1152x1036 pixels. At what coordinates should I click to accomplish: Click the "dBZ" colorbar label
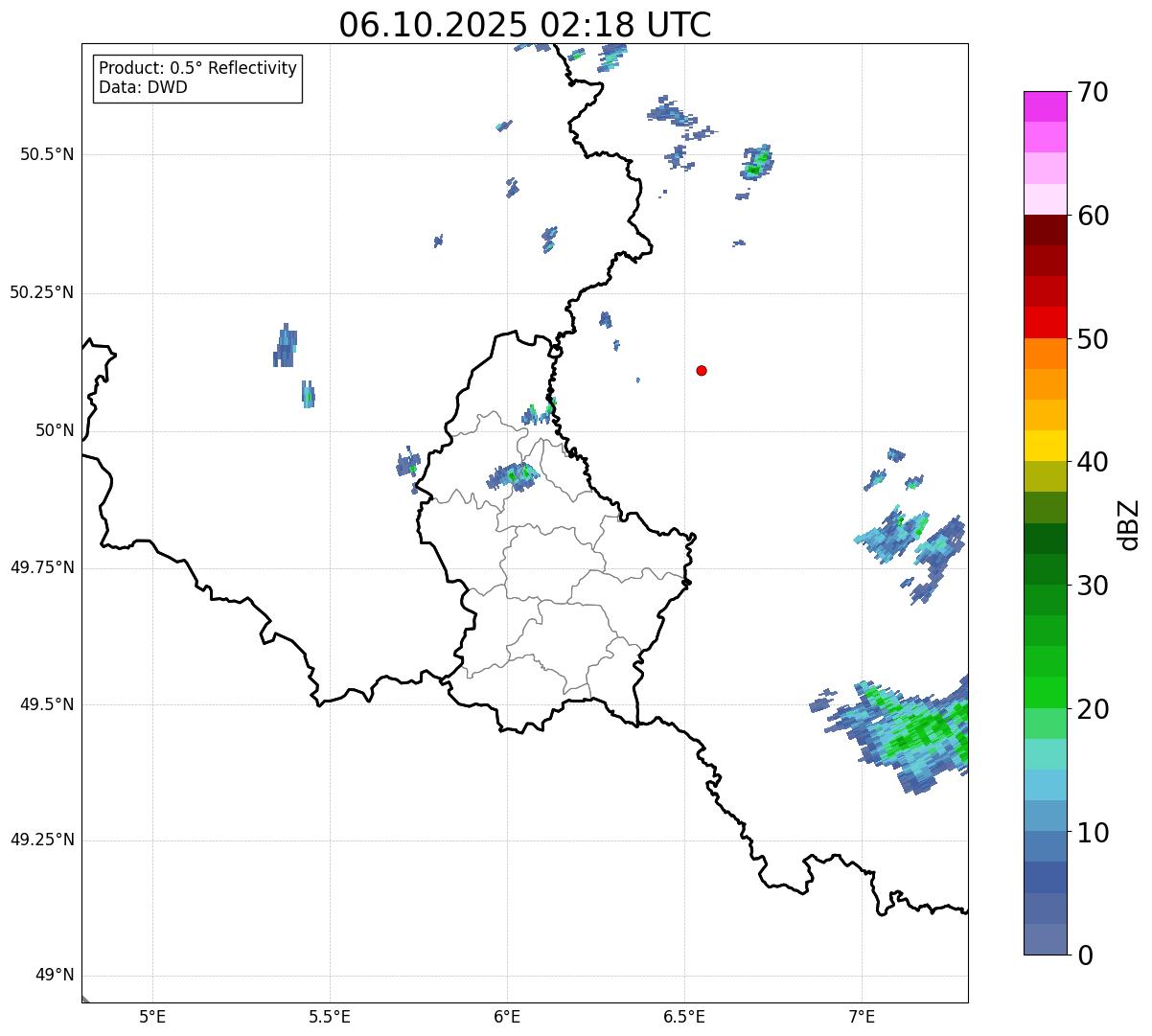click(x=1129, y=524)
